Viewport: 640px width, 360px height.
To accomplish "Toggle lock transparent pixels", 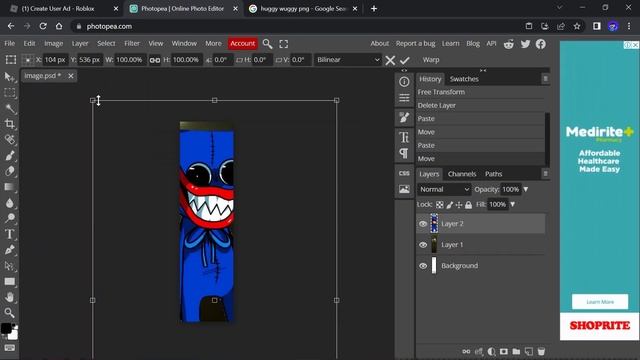I will click(x=440, y=205).
